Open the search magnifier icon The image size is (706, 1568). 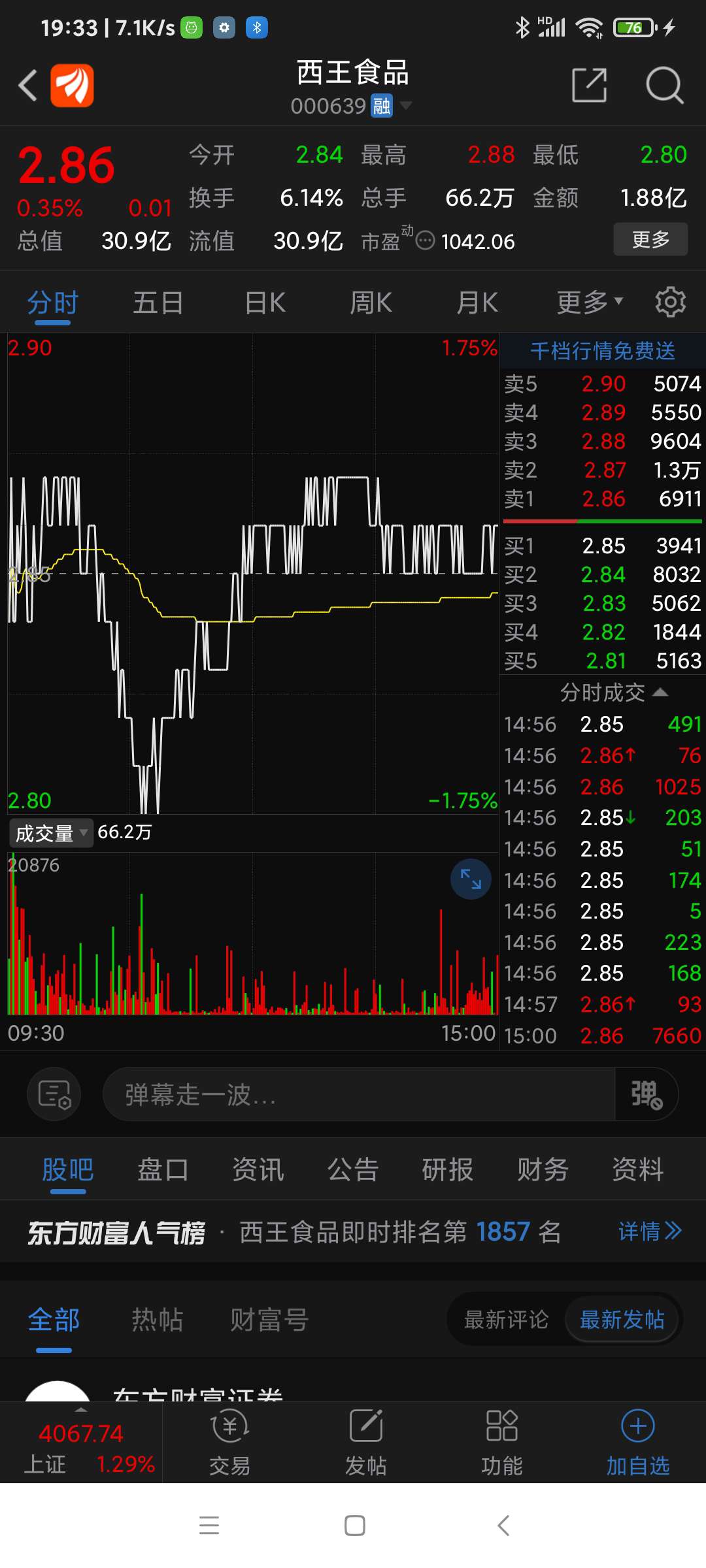point(664,85)
